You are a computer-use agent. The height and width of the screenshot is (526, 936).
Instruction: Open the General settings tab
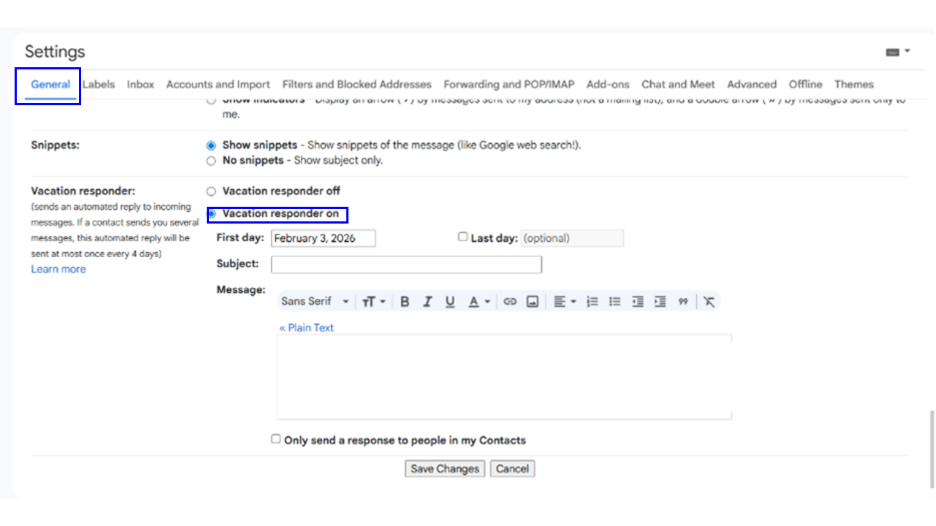pos(51,84)
